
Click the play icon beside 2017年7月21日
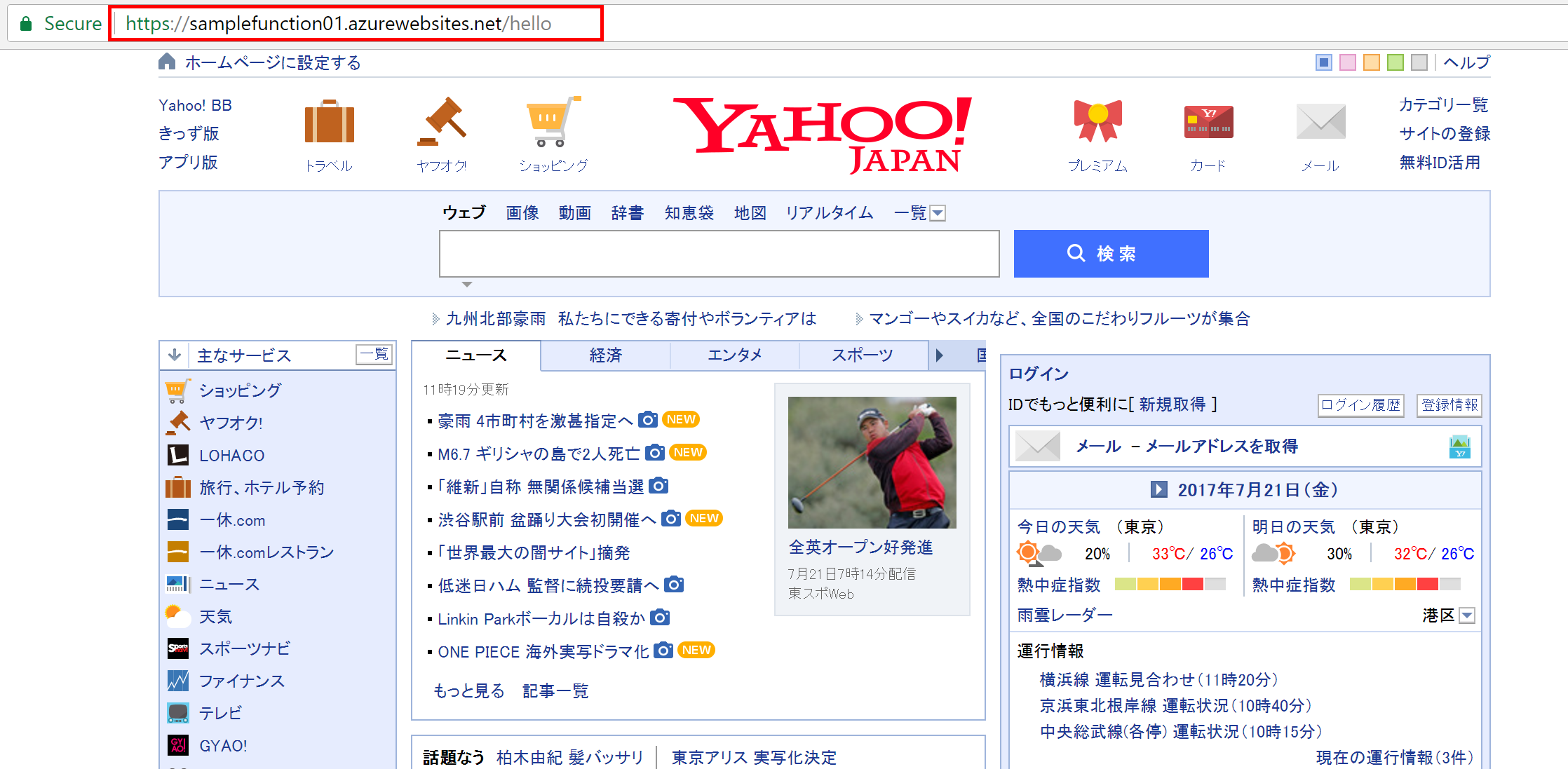[1159, 489]
